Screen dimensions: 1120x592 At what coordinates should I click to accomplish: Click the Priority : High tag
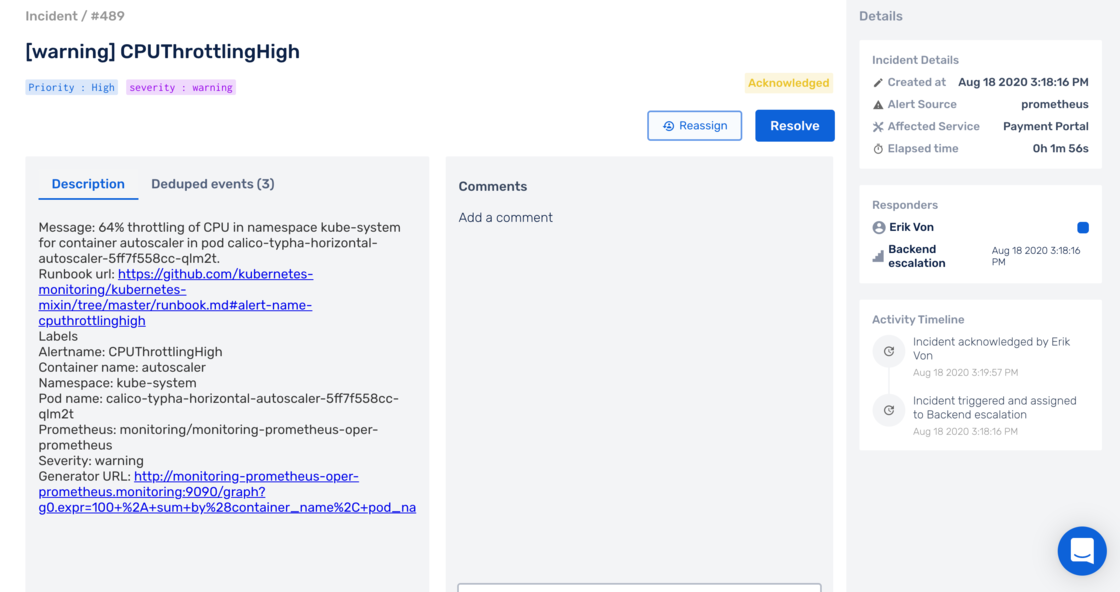(71, 87)
